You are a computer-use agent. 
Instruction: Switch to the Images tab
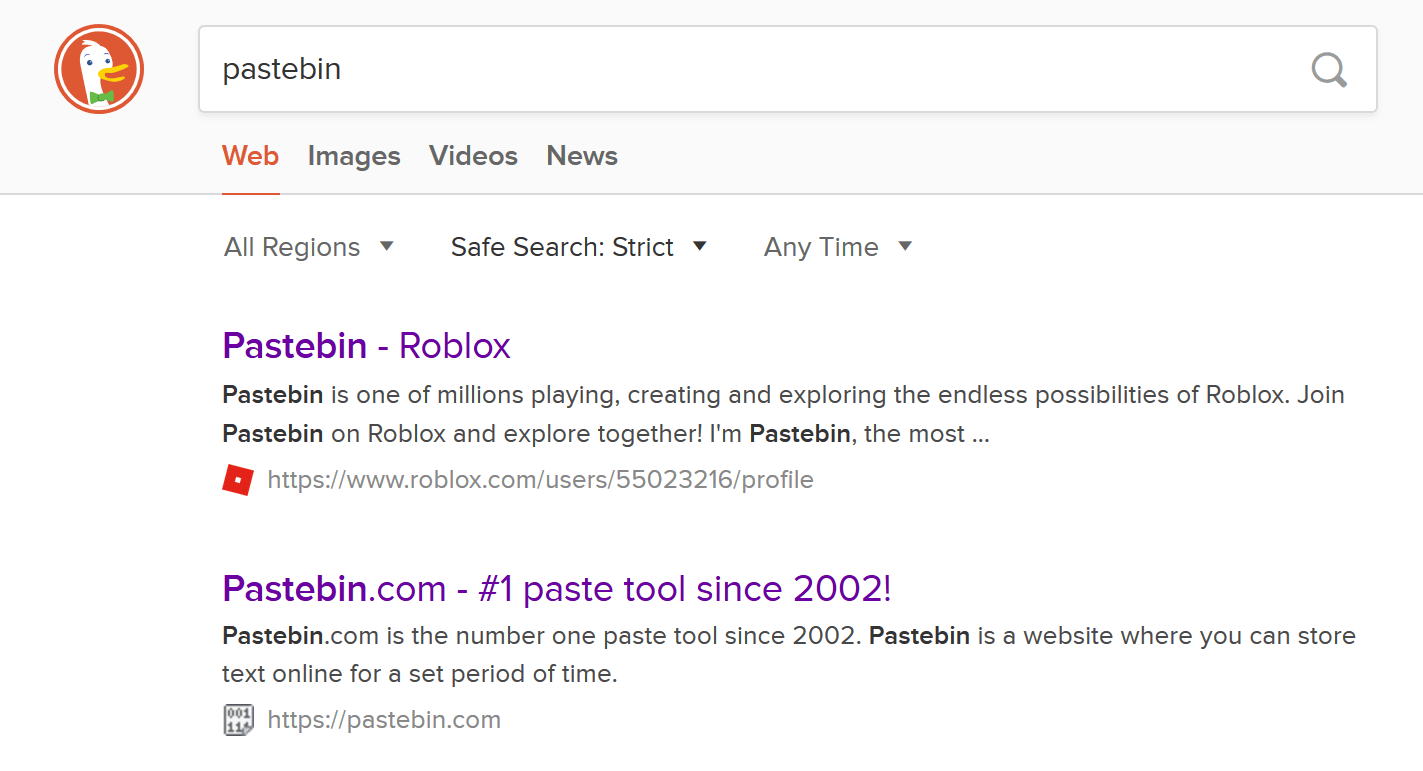click(354, 156)
